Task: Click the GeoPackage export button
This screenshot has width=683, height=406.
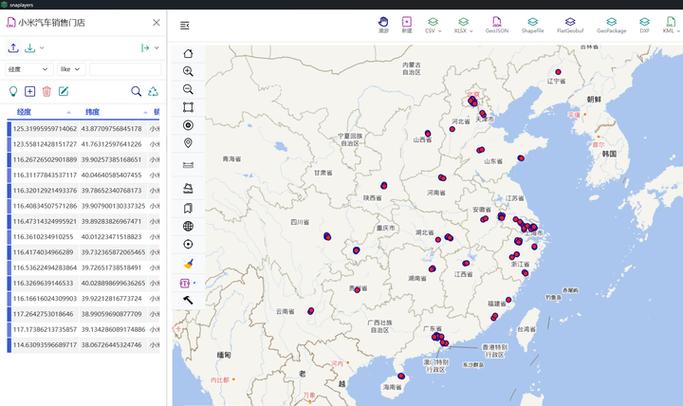Action: 611,25
